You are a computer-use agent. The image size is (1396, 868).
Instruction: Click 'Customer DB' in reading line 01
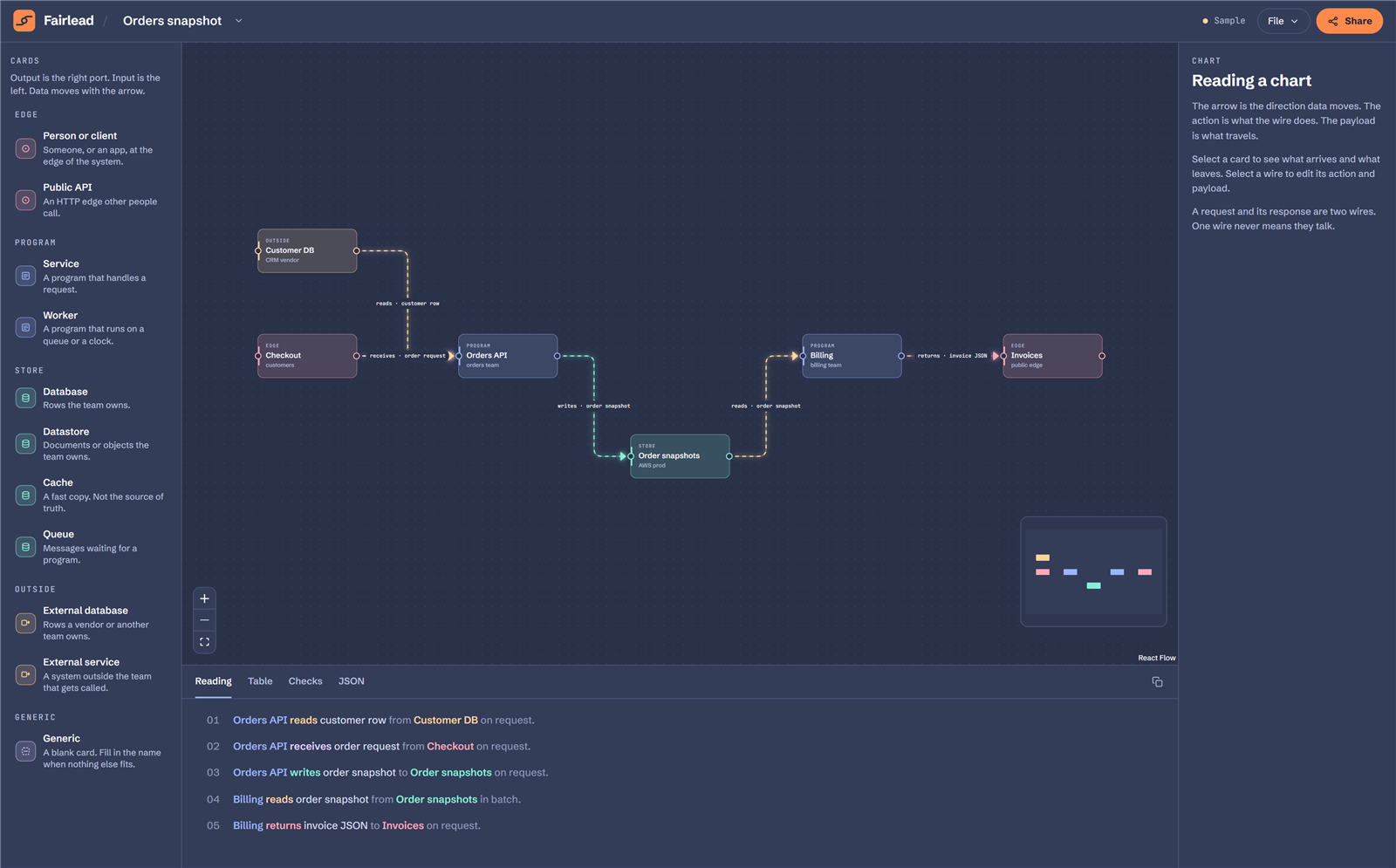point(446,721)
